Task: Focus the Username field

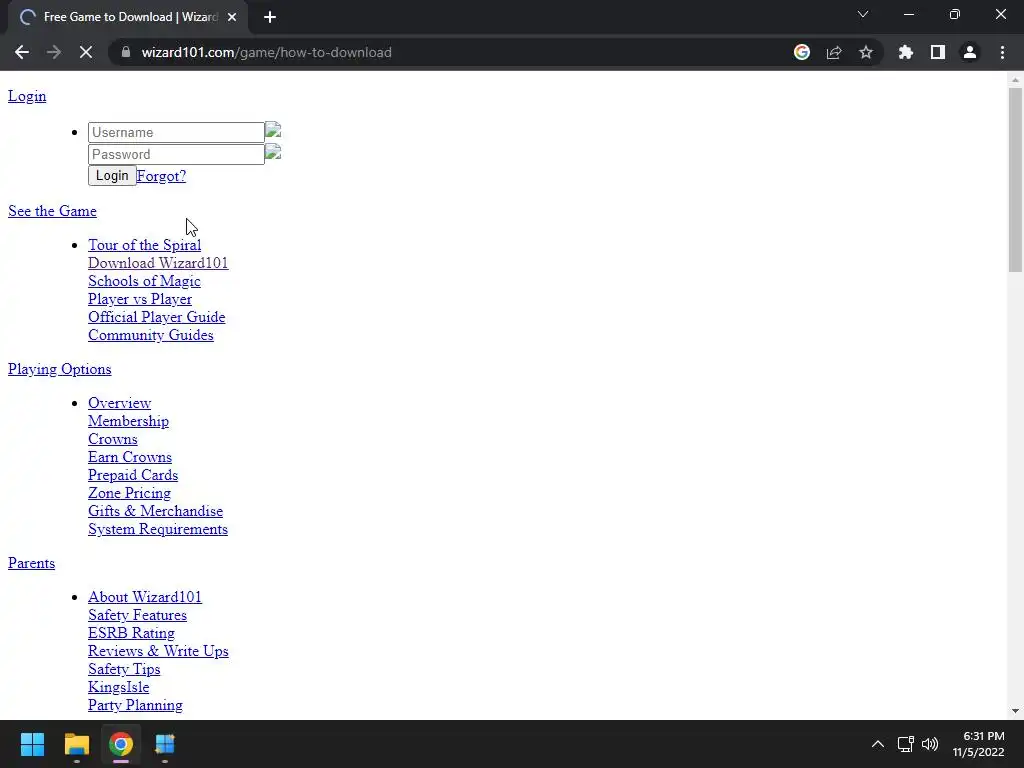Action: tap(176, 133)
